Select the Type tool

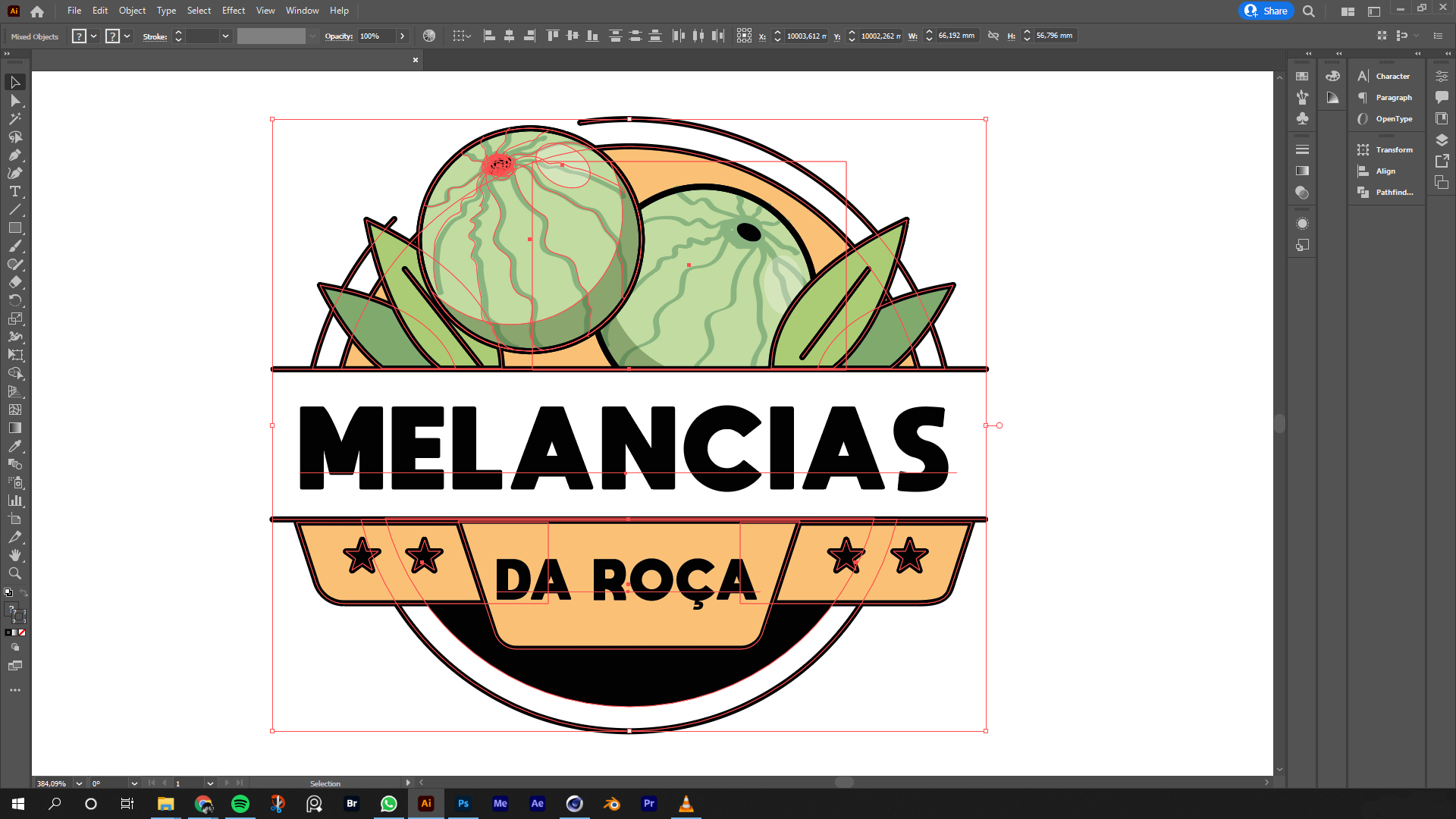15,192
